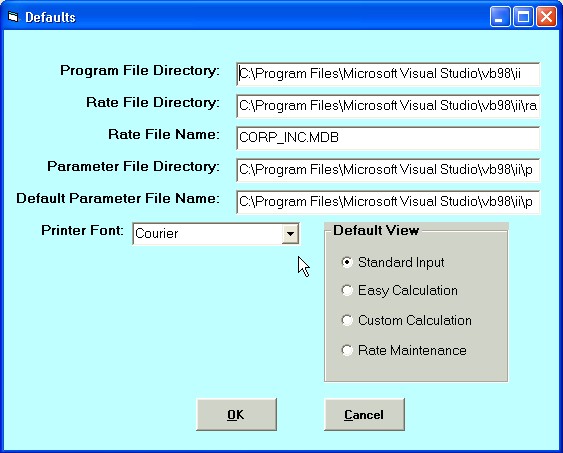
Task: Click the Defaults window icon in title bar
Action: [13, 17]
